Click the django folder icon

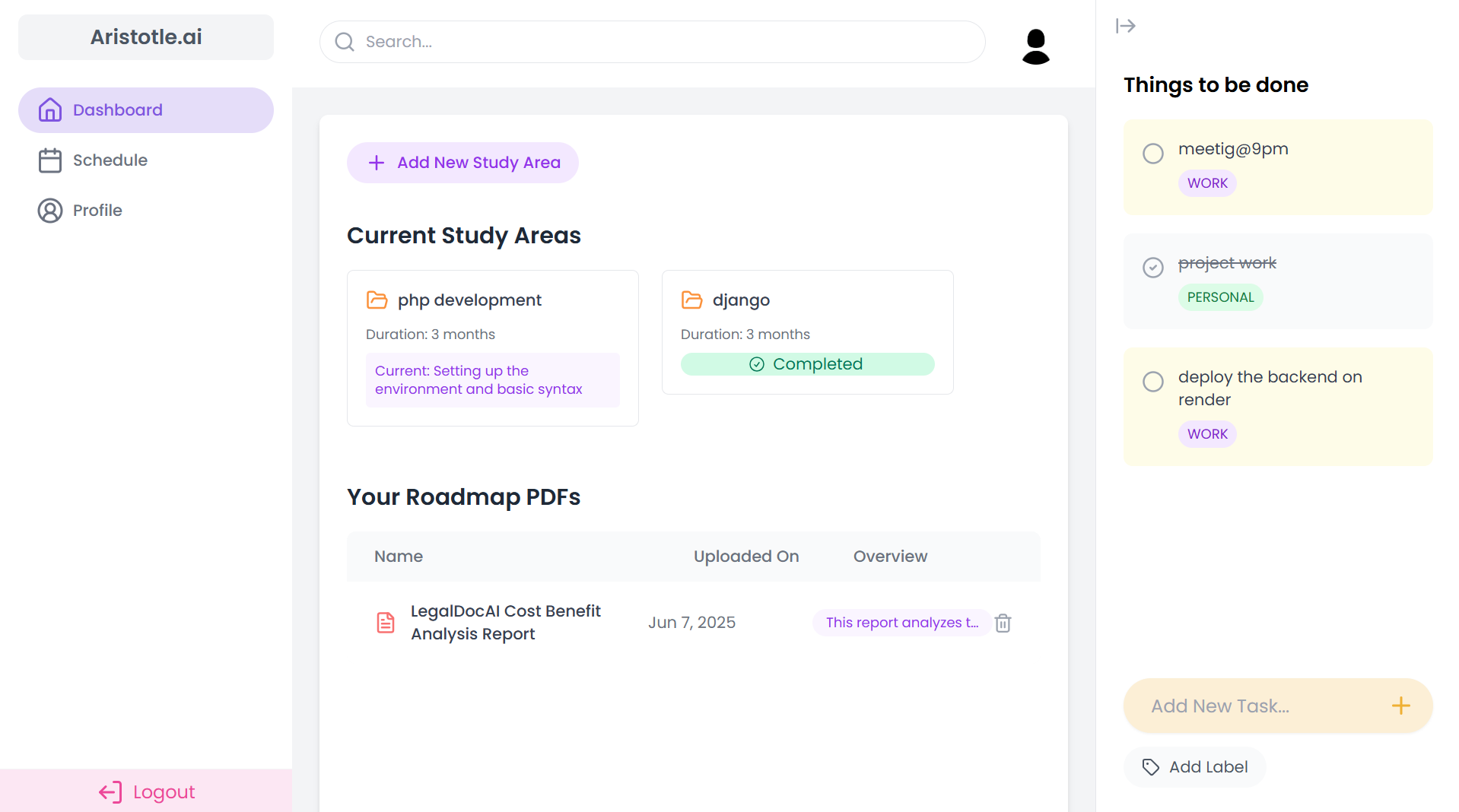[691, 300]
